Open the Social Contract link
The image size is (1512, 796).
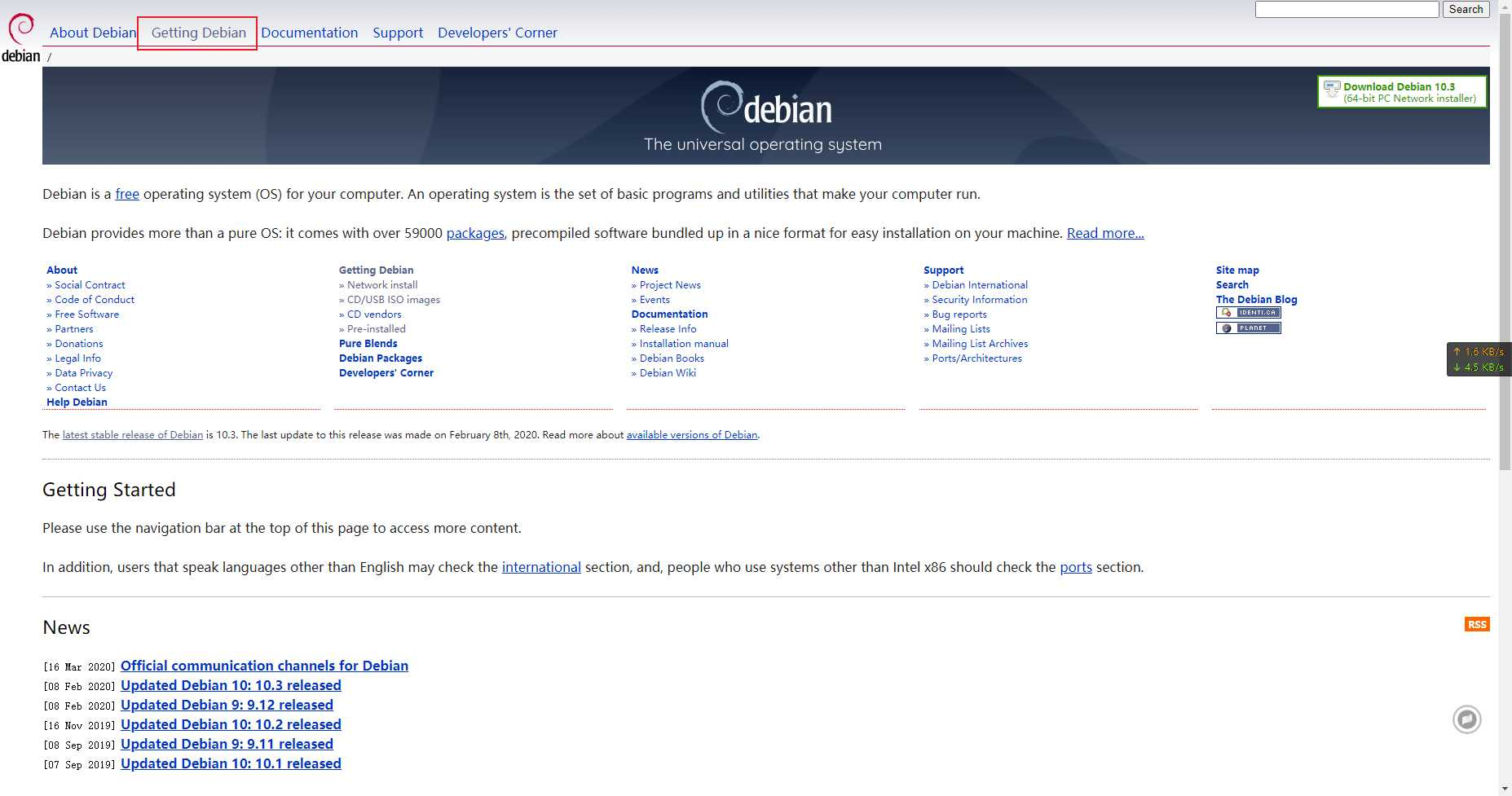[90, 285]
